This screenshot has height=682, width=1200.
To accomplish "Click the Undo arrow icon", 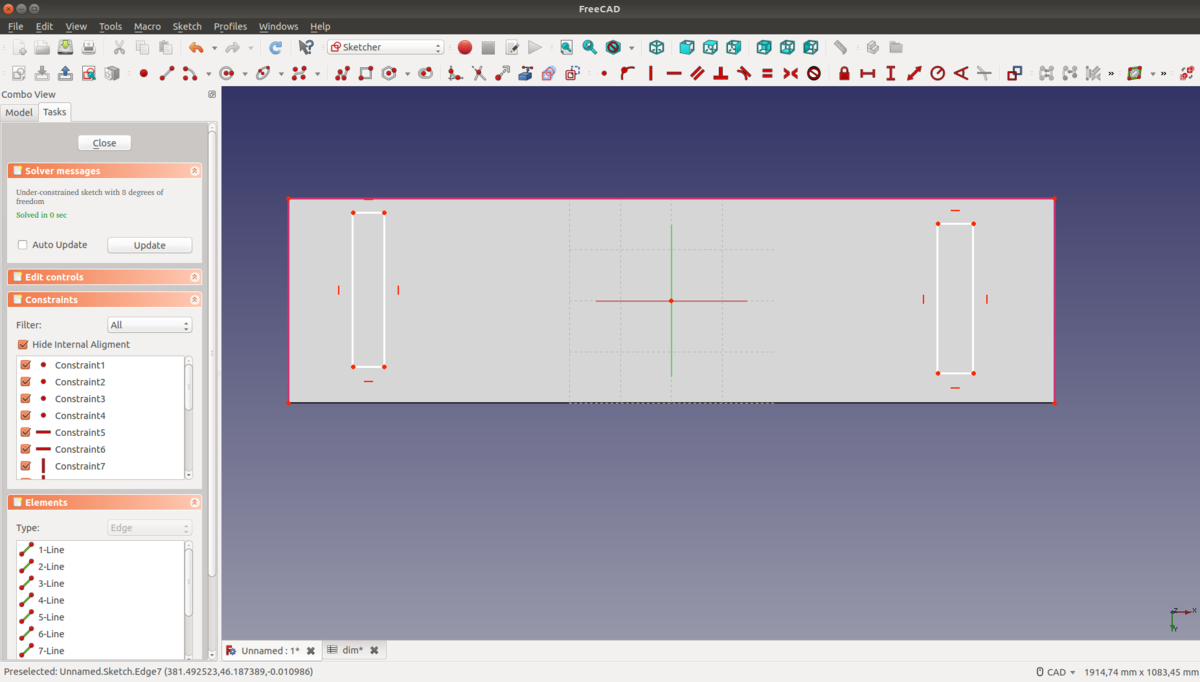I will (x=196, y=47).
